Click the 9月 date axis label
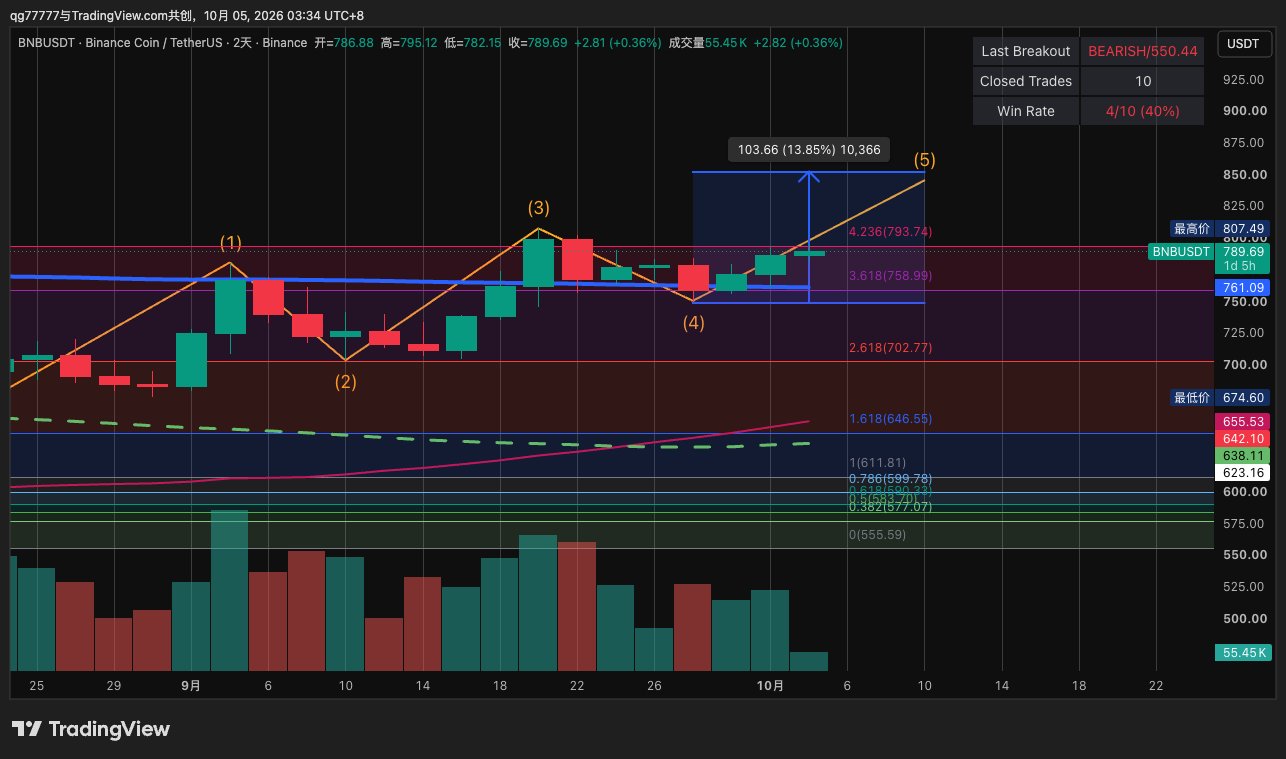This screenshot has width=1286, height=759. point(191,685)
